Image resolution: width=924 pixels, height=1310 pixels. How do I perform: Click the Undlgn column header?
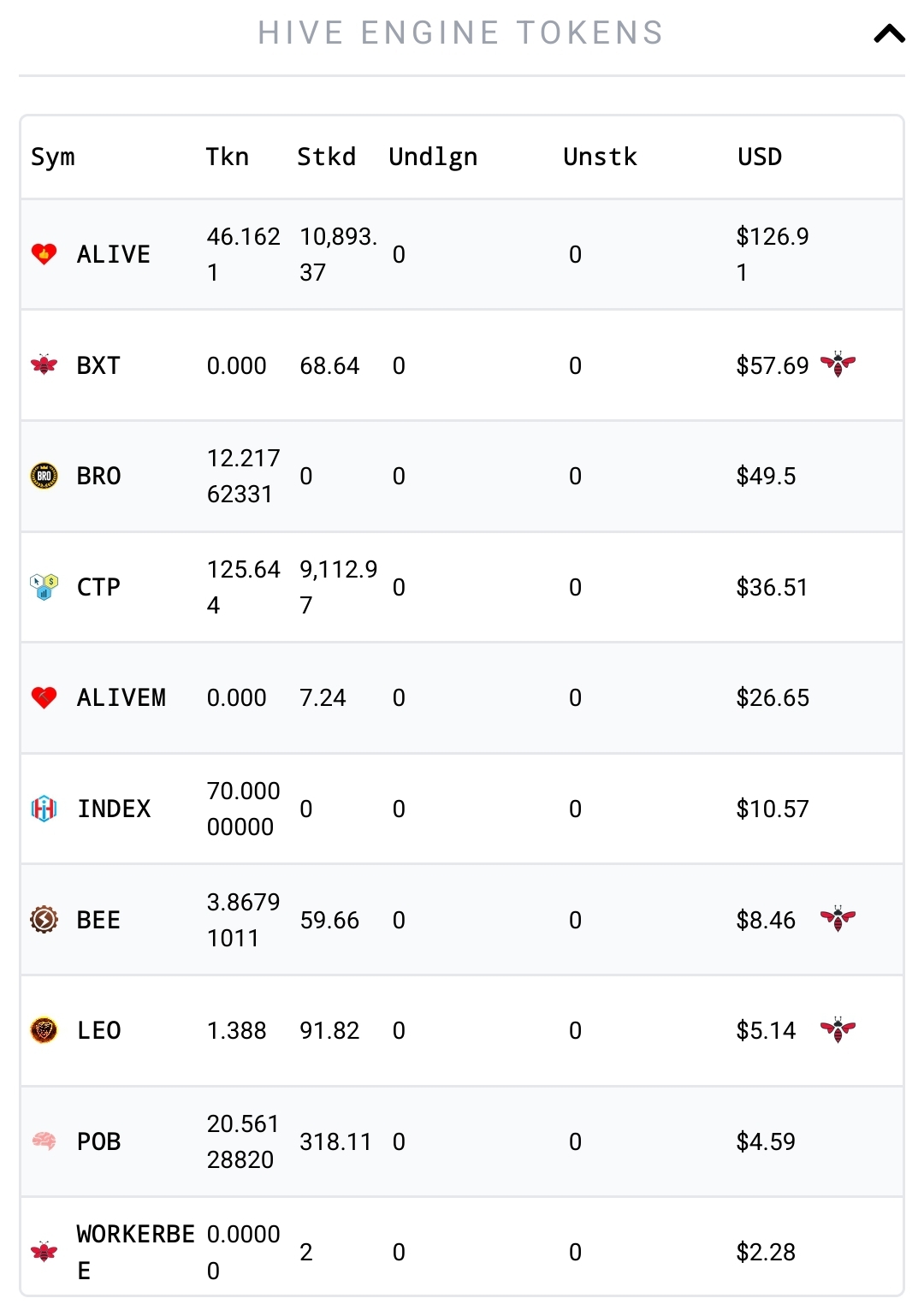point(433,157)
